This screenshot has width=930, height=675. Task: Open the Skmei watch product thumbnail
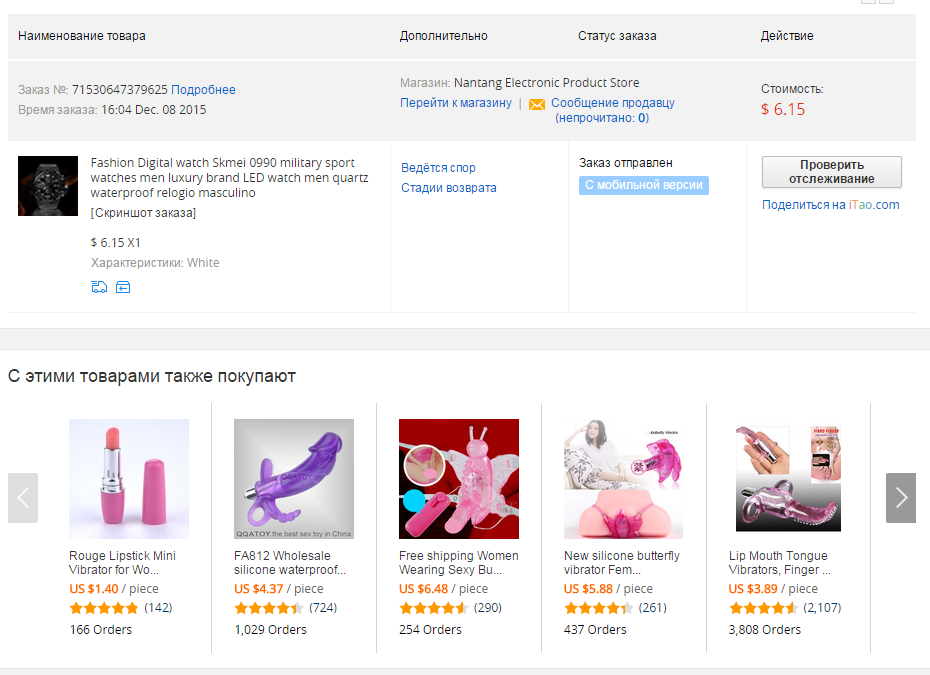coord(48,186)
